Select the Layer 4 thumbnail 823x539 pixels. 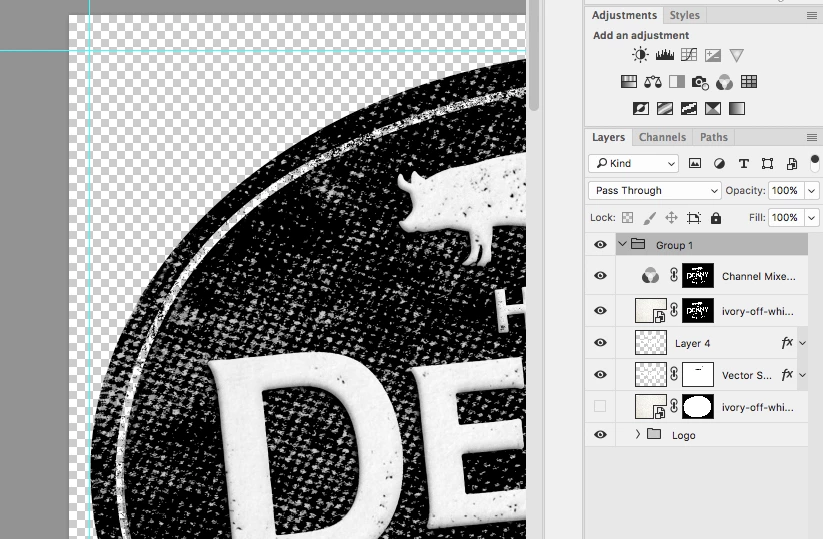651,343
